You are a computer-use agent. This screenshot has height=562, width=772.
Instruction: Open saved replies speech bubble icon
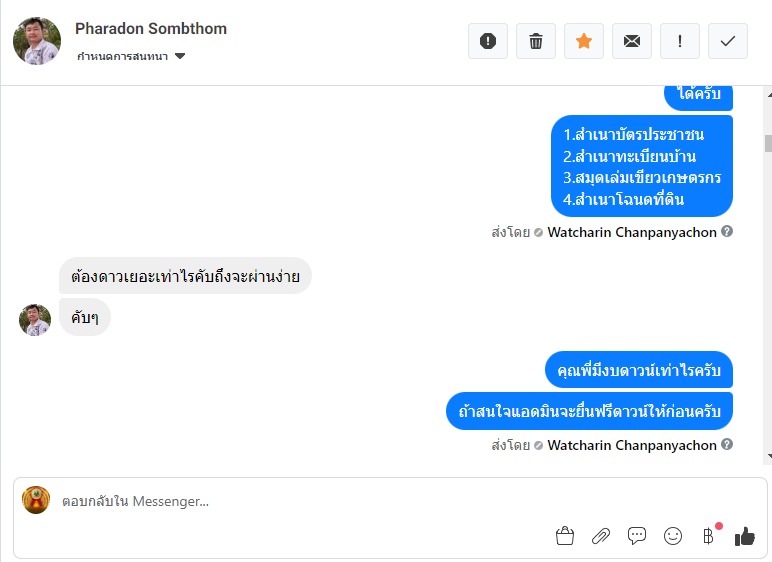(x=637, y=536)
